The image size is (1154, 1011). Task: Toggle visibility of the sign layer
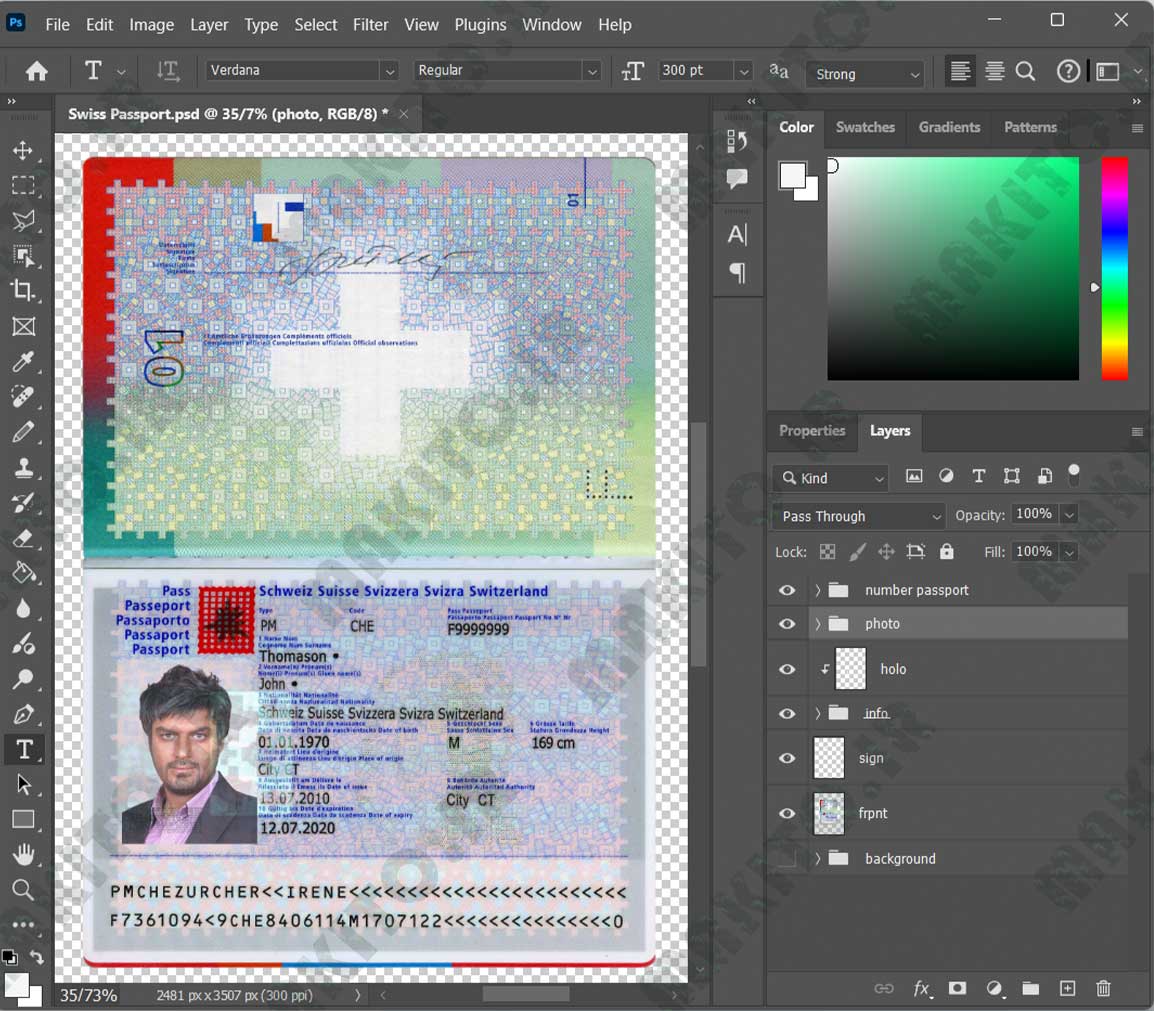pyautogui.click(x=787, y=758)
